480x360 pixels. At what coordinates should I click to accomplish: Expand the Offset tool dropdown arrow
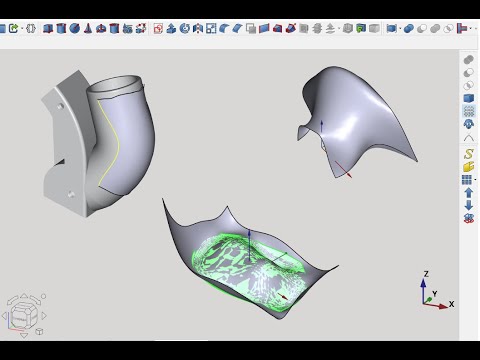point(339,29)
